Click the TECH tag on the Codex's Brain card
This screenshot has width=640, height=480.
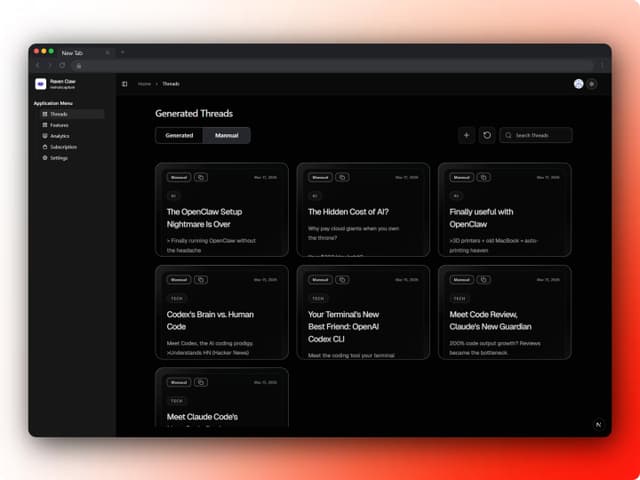point(177,298)
